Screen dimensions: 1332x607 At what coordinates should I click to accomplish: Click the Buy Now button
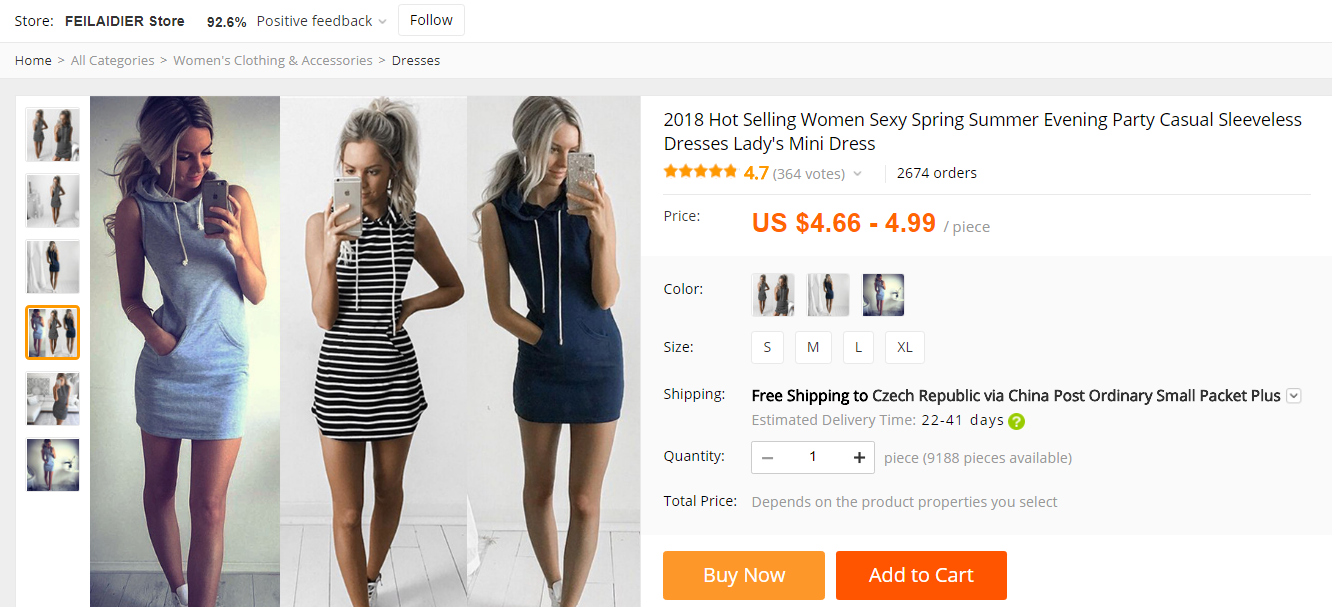coord(743,575)
